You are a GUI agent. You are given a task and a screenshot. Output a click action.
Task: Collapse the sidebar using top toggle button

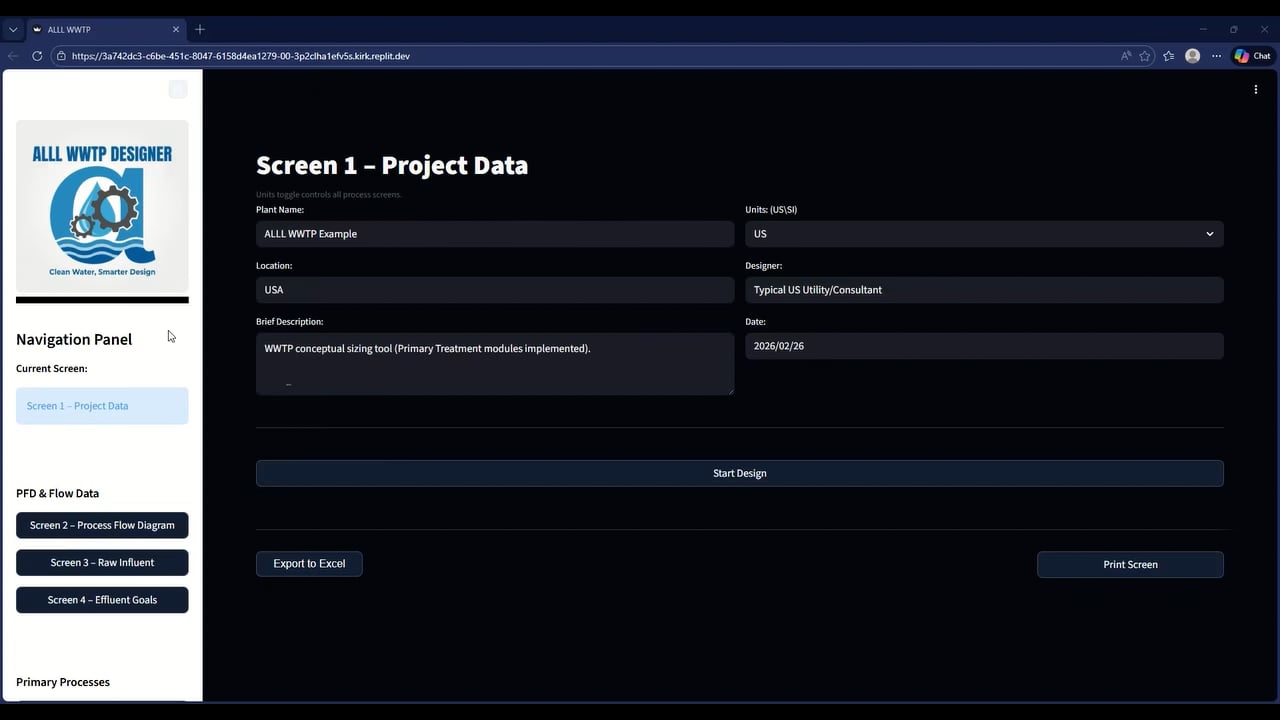point(178,90)
